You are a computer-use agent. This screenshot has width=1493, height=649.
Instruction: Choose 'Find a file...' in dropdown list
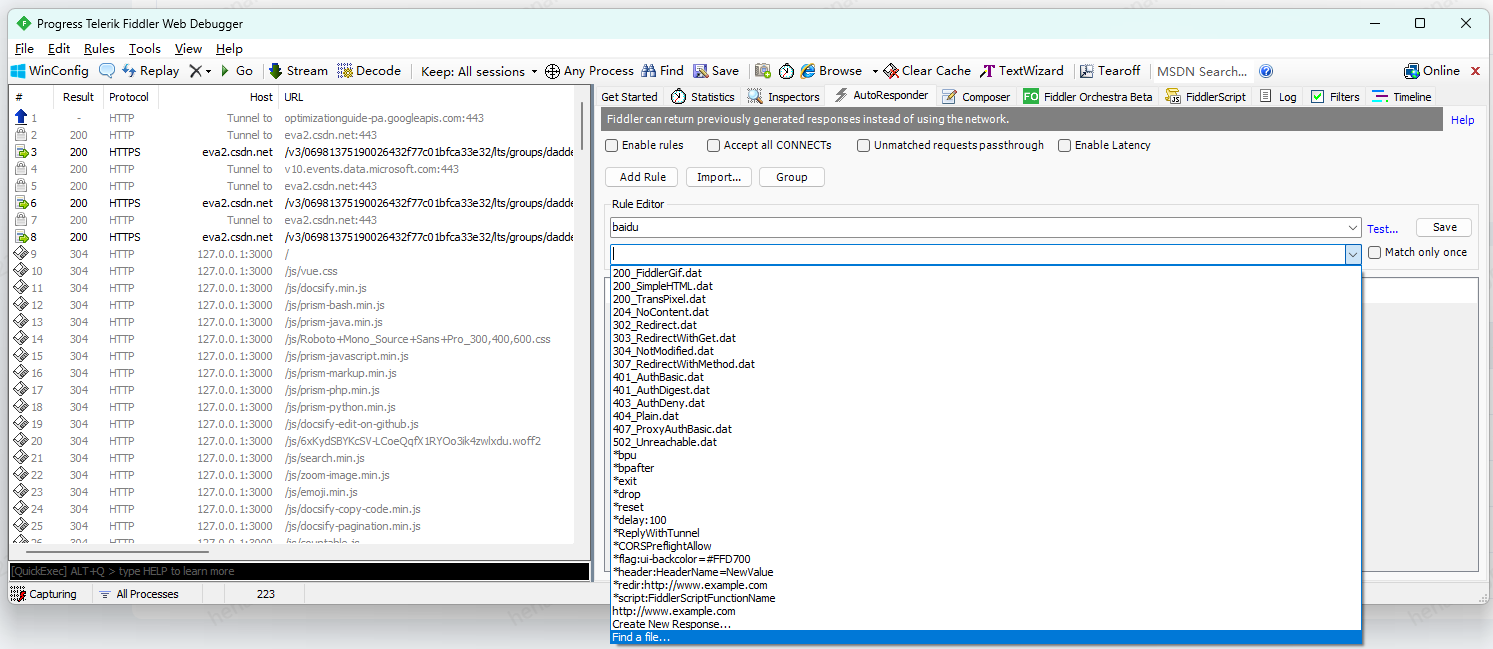click(986, 637)
